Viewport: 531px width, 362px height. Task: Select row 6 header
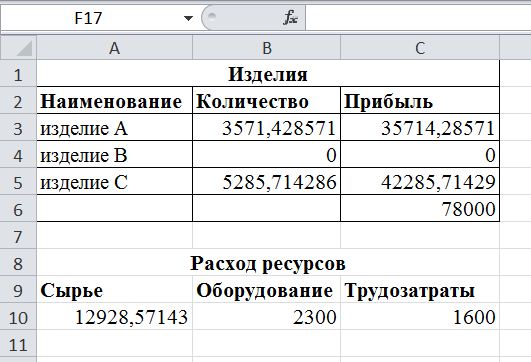[x=18, y=209]
